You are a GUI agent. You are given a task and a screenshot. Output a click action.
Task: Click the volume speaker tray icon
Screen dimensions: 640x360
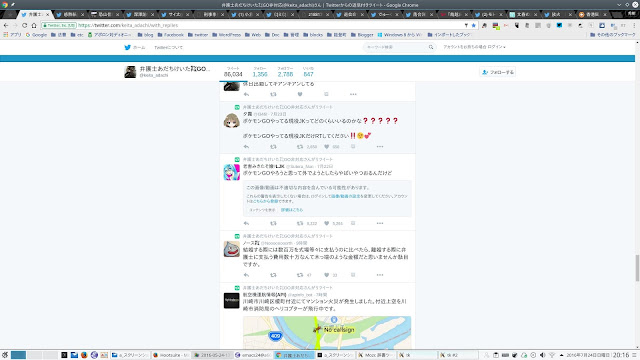(x=542, y=355)
